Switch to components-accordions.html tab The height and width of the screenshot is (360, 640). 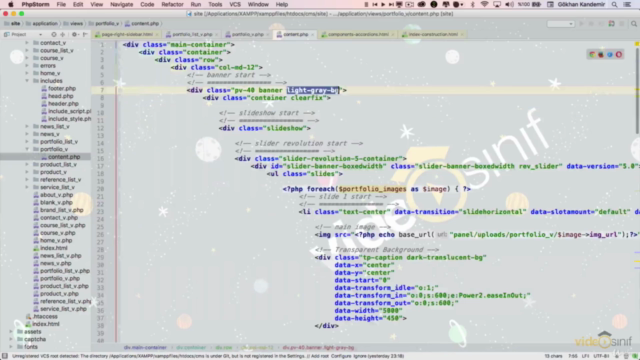pos(358,35)
